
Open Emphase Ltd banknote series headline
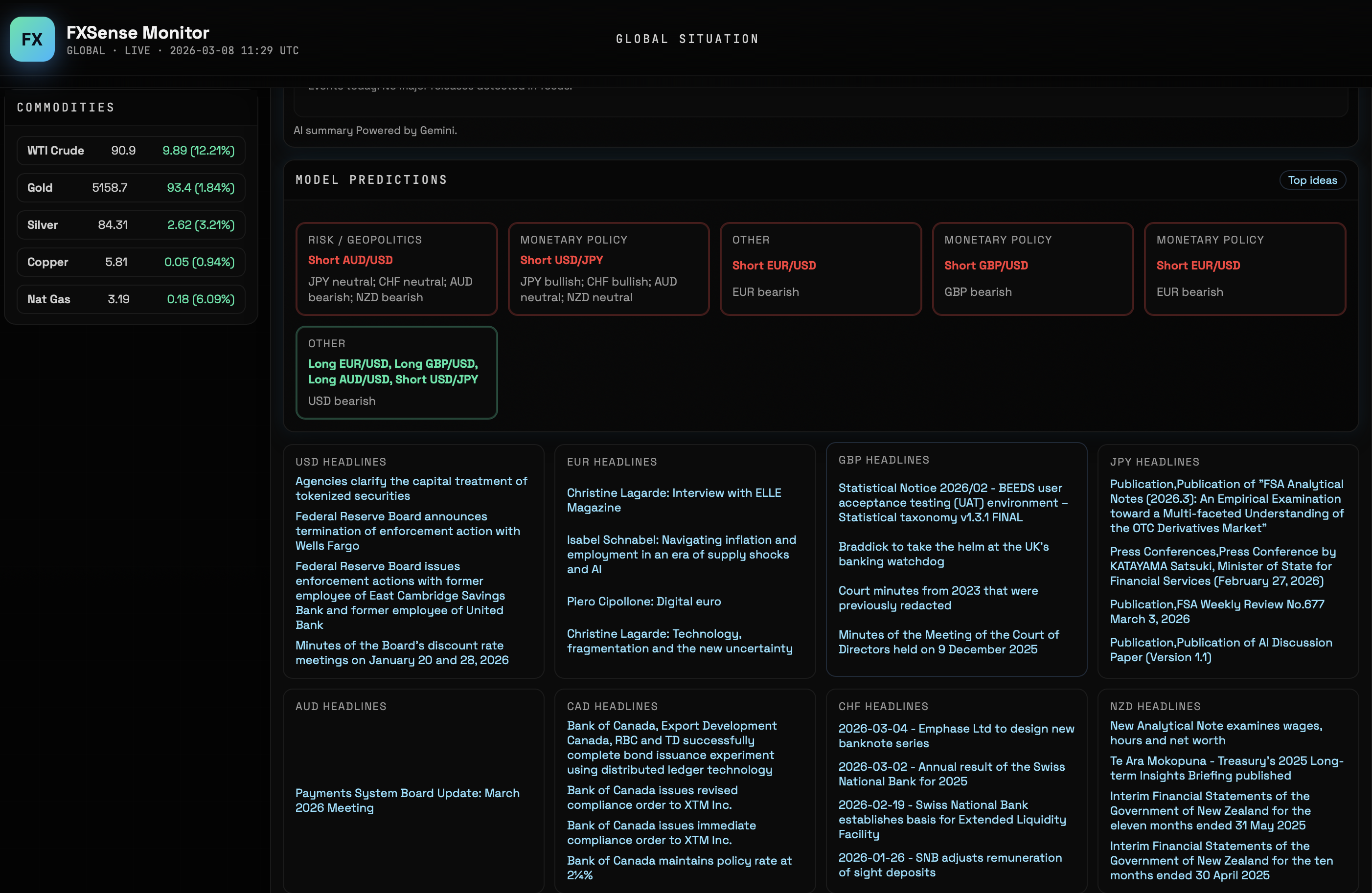[956, 736]
